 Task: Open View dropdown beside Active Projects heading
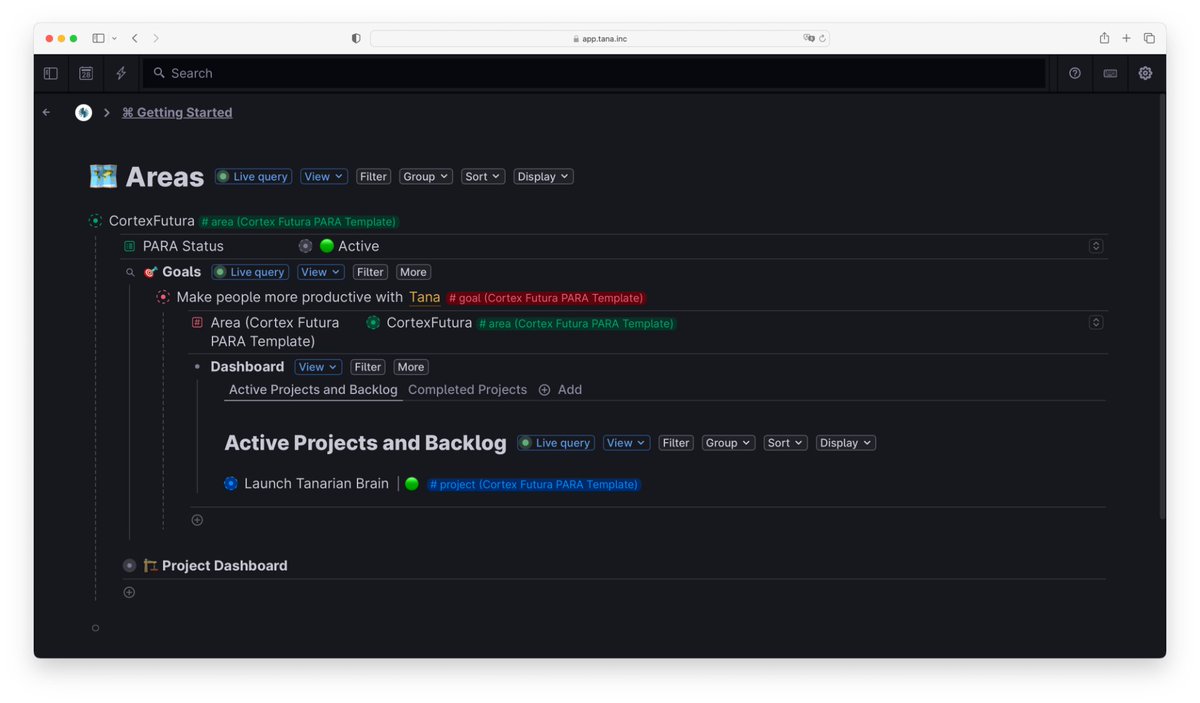coord(627,443)
